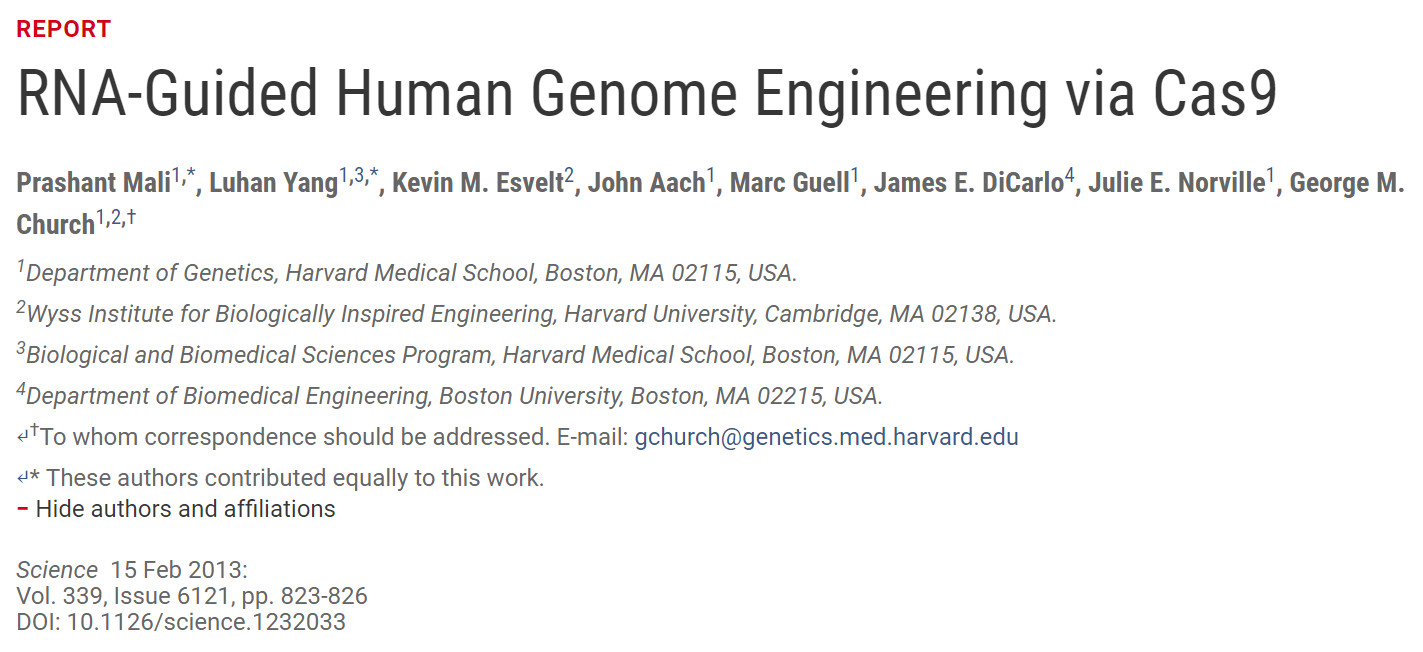Choose author Marc Guell

coord(789,184)
